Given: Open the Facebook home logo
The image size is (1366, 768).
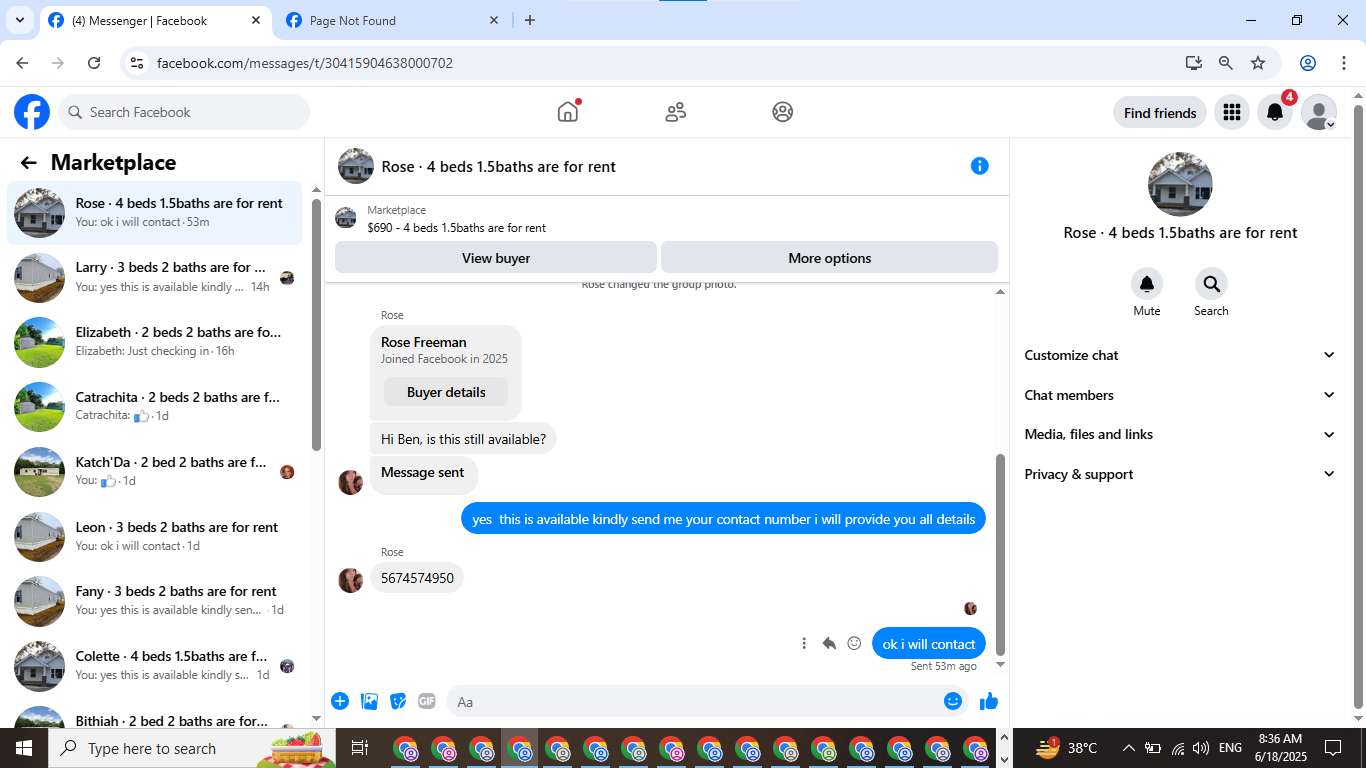Looking at the screenshot, I should click(32, 112).
